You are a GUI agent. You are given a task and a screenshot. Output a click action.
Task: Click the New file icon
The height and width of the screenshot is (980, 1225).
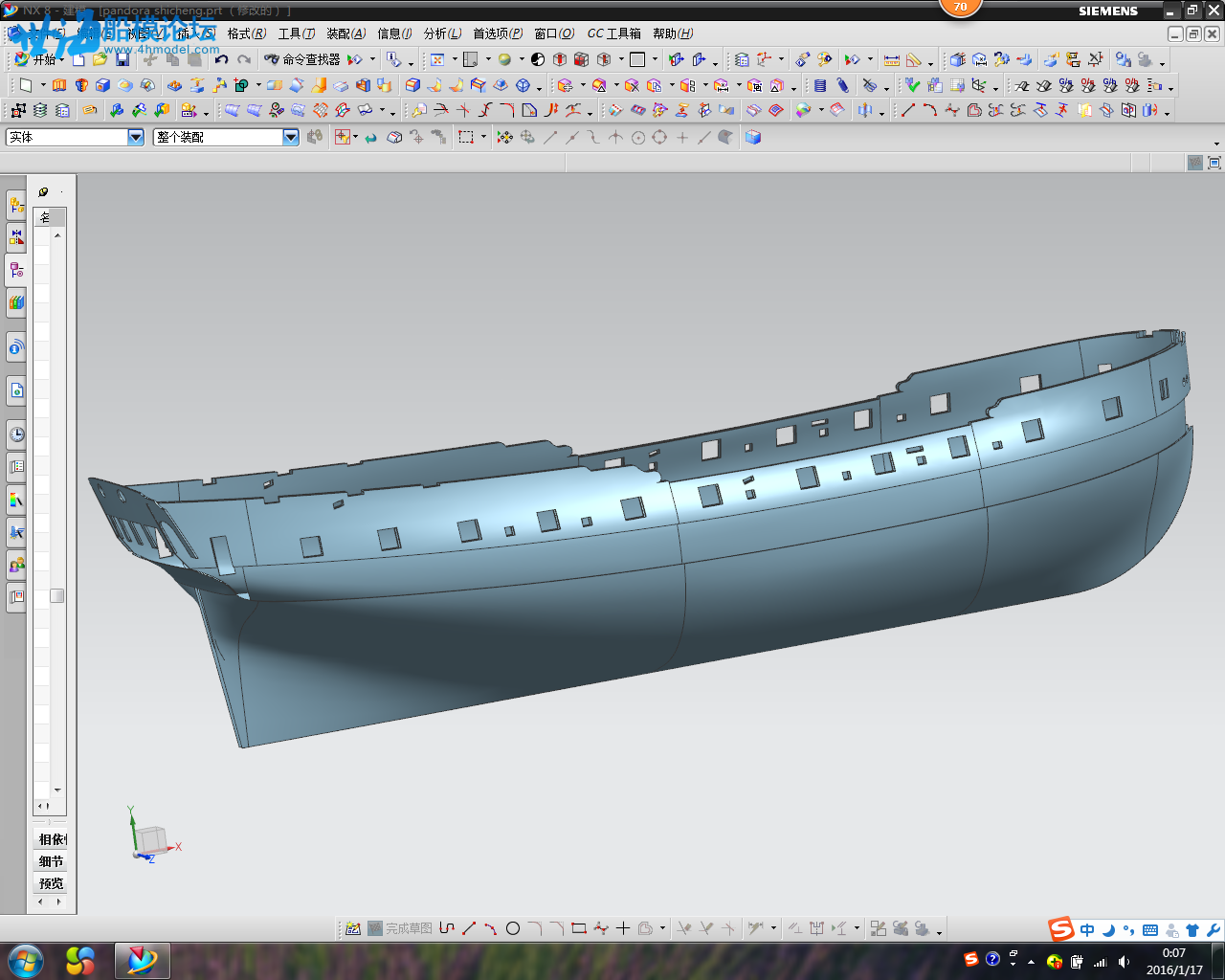click(78, 59)
